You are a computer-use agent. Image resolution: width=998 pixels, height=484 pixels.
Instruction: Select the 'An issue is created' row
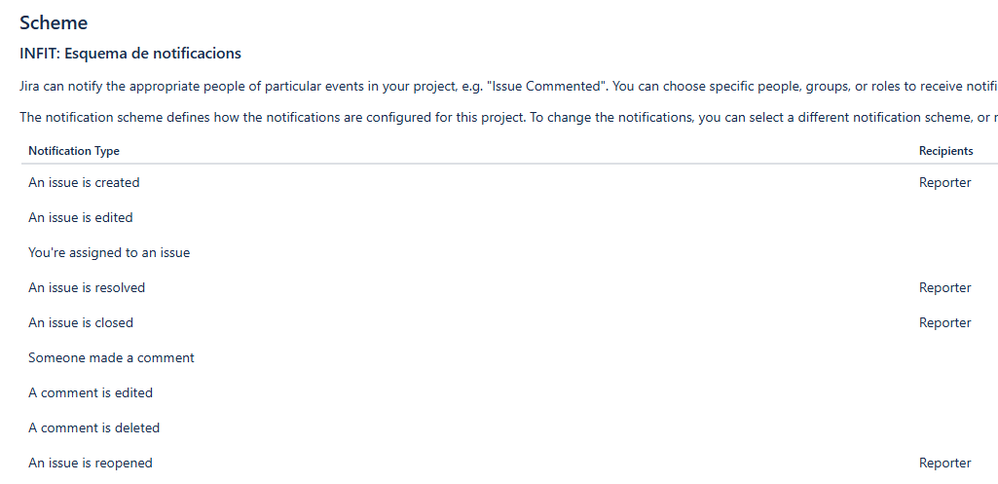509,182
